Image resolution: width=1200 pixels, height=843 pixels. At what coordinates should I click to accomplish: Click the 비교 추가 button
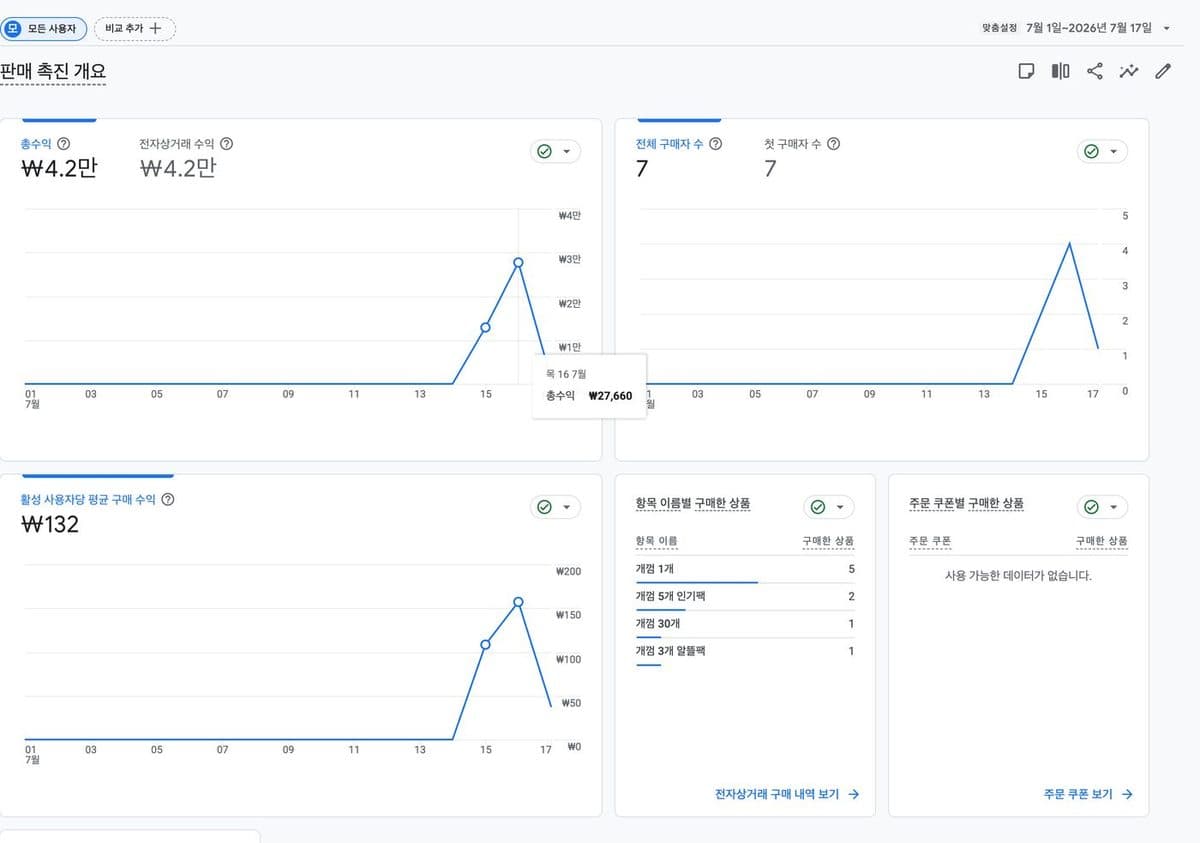click(x=134, y=29)
